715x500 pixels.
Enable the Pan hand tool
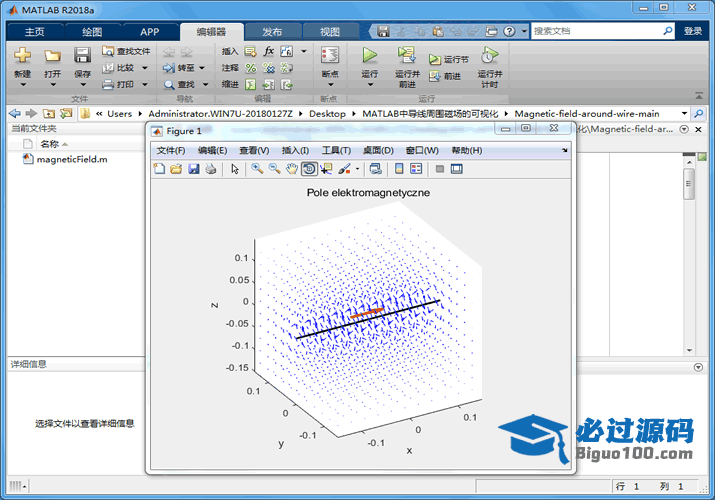pos(291,169)
